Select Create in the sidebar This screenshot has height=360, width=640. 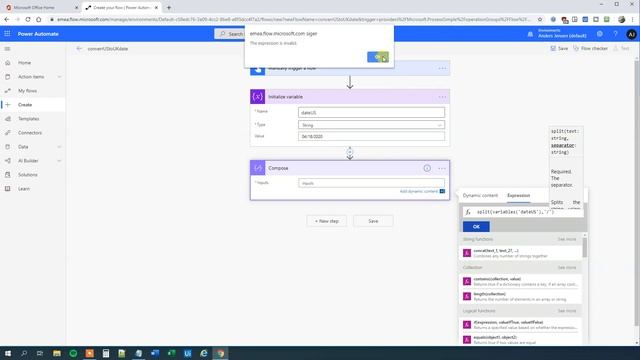[25, 105]
